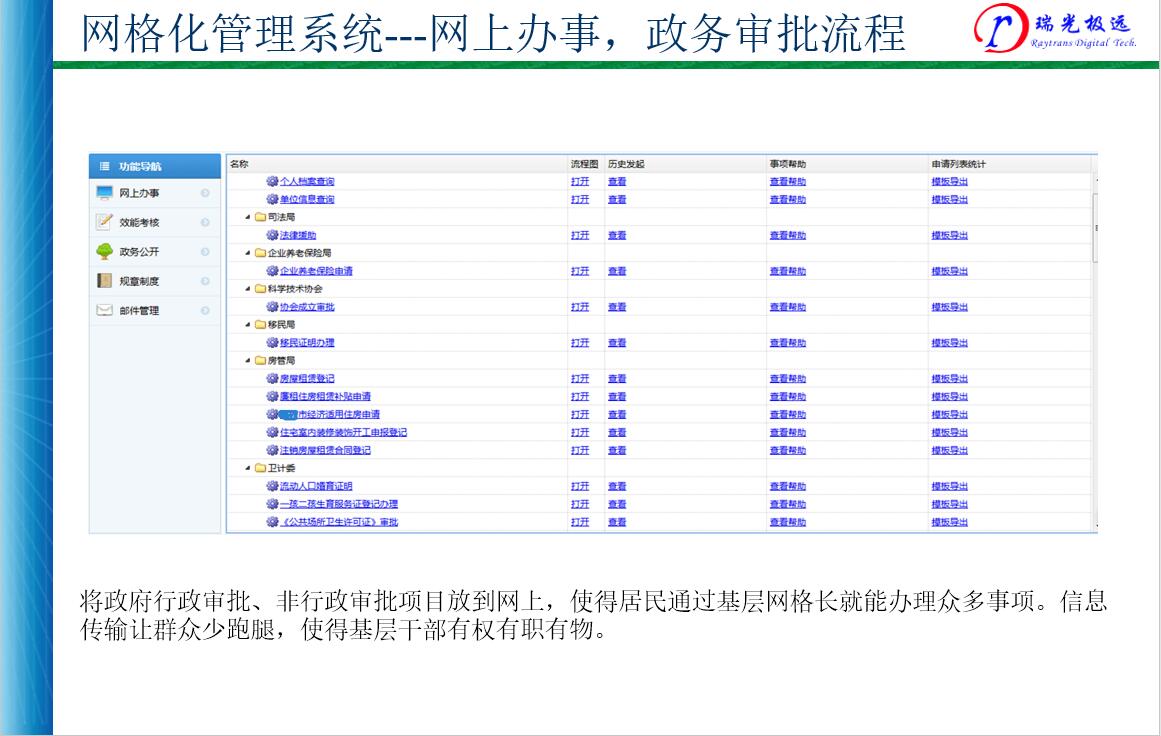Click the green tree icon for 政务公开
Screen dimensions: 1161x736
(x=104, y=252)
